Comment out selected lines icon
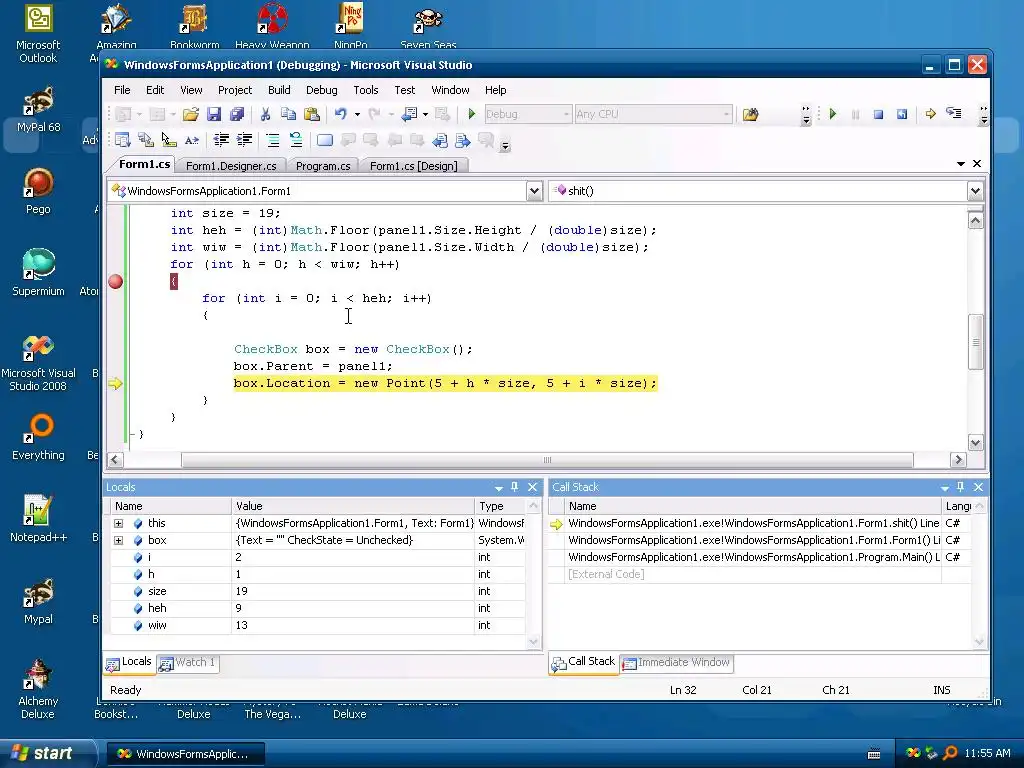 pos(272,140)
